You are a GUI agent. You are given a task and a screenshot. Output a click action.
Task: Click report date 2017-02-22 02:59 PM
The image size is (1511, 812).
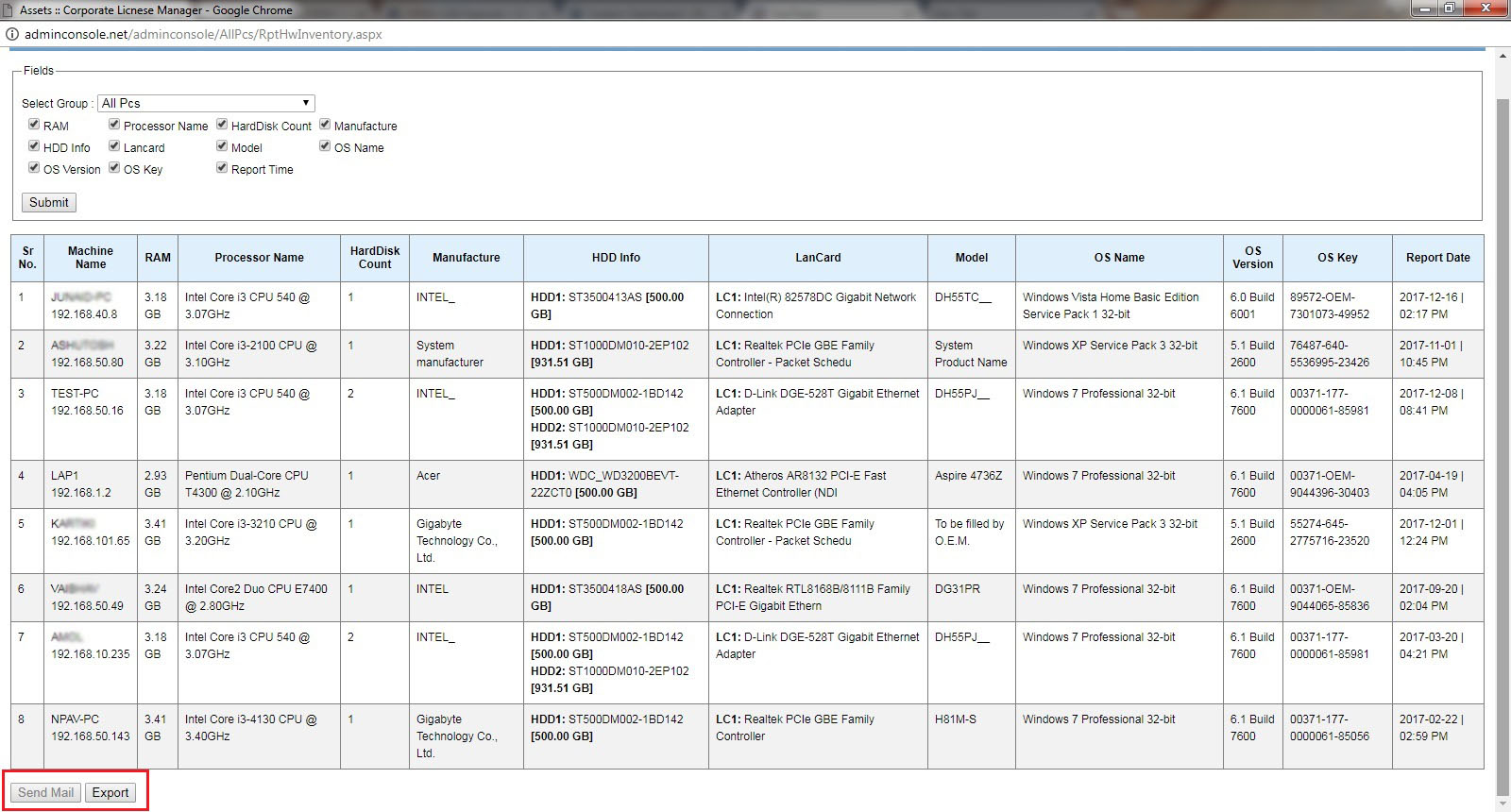pyautogui.click(x=1437, y=736)
